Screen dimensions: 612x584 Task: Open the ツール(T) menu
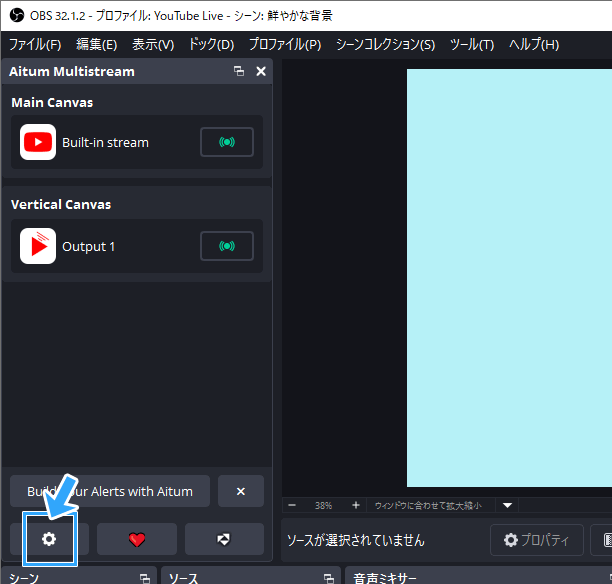(472, 45)
